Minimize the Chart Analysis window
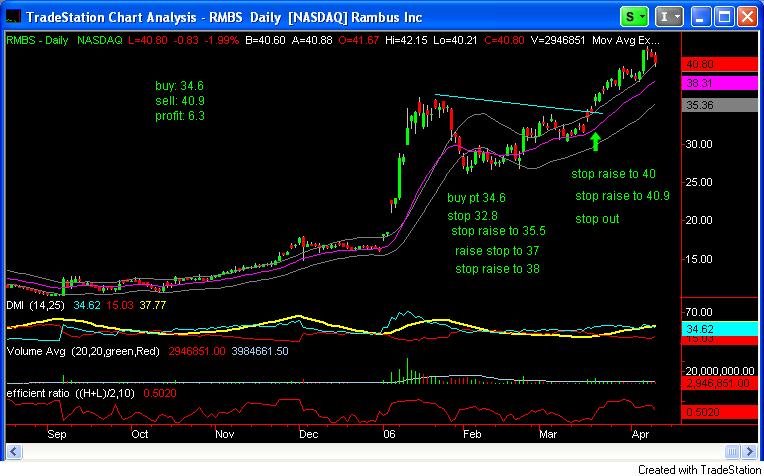The image size is (764, 476). [701, 18]
